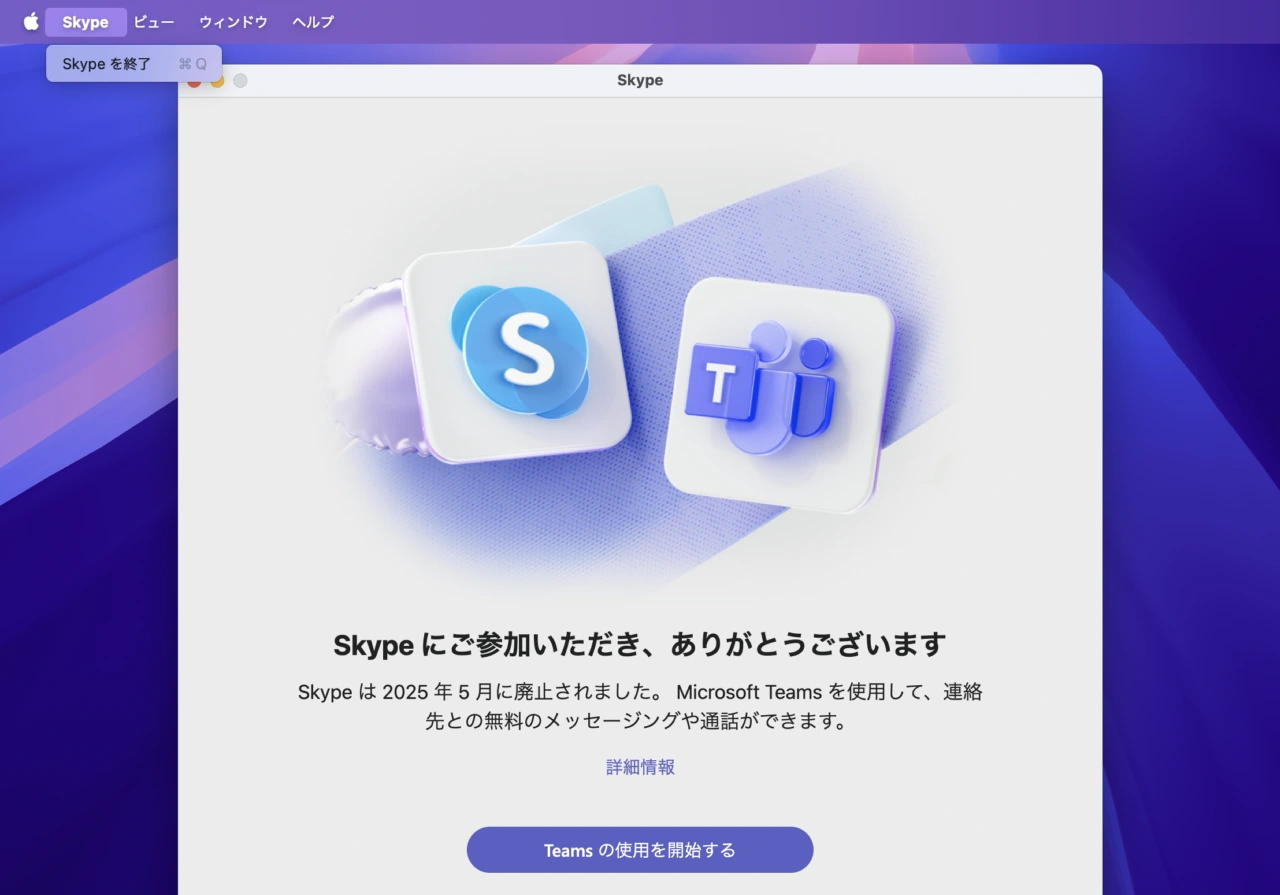Viewport: 1280px width, 895px height.
Task: Open the Apple menu
Action: pyautogui.click(x=31, y=21)
